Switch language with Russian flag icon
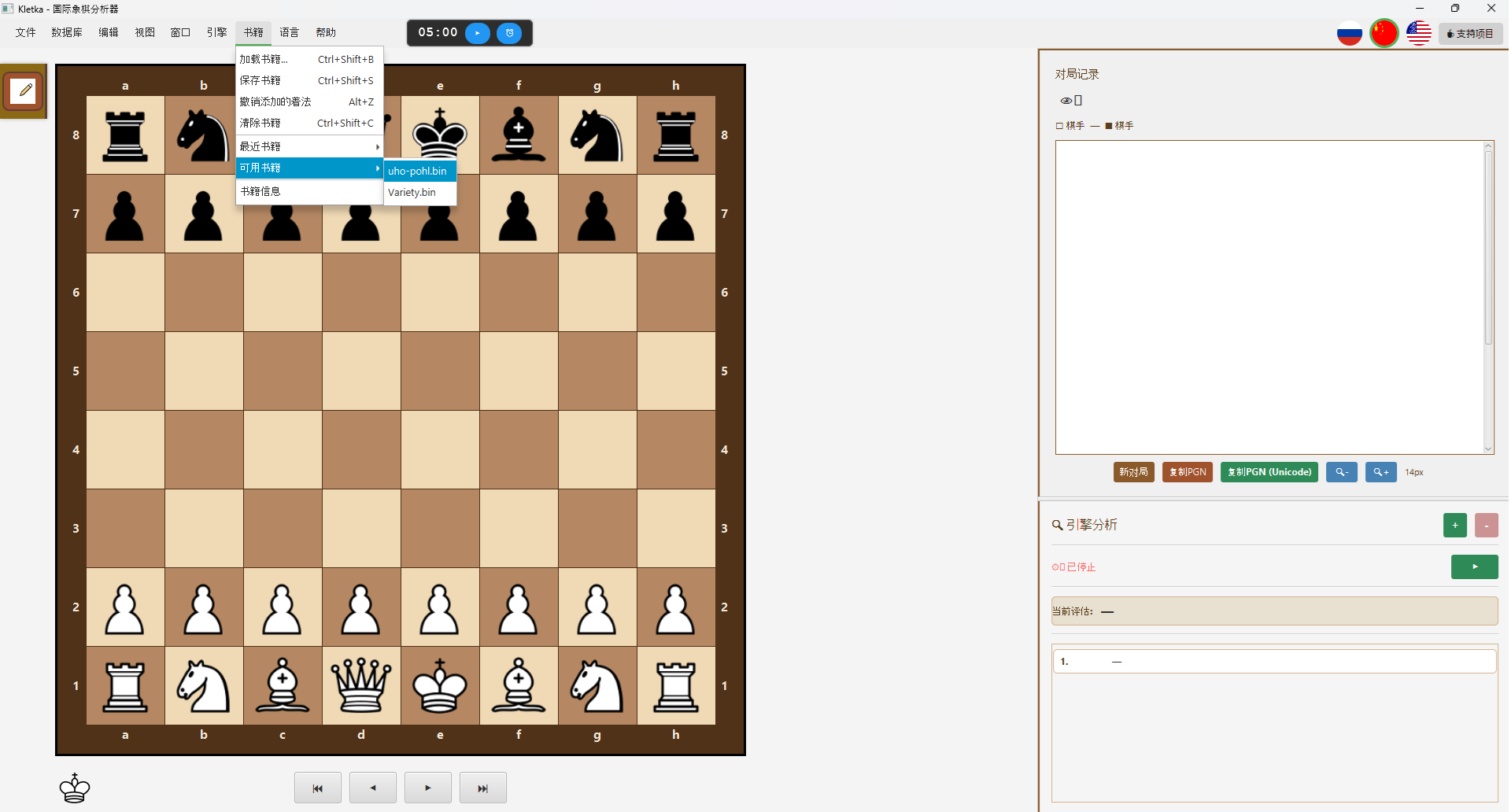Image resolution: width=1511 pixels, height=812 pixels. coord(1350,34)
